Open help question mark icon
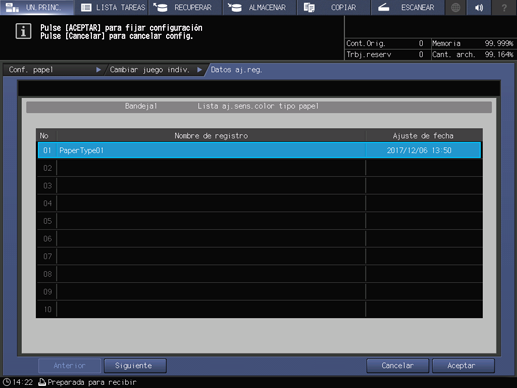517x388 pixels. pyautogui.click(x=504, y=7)
